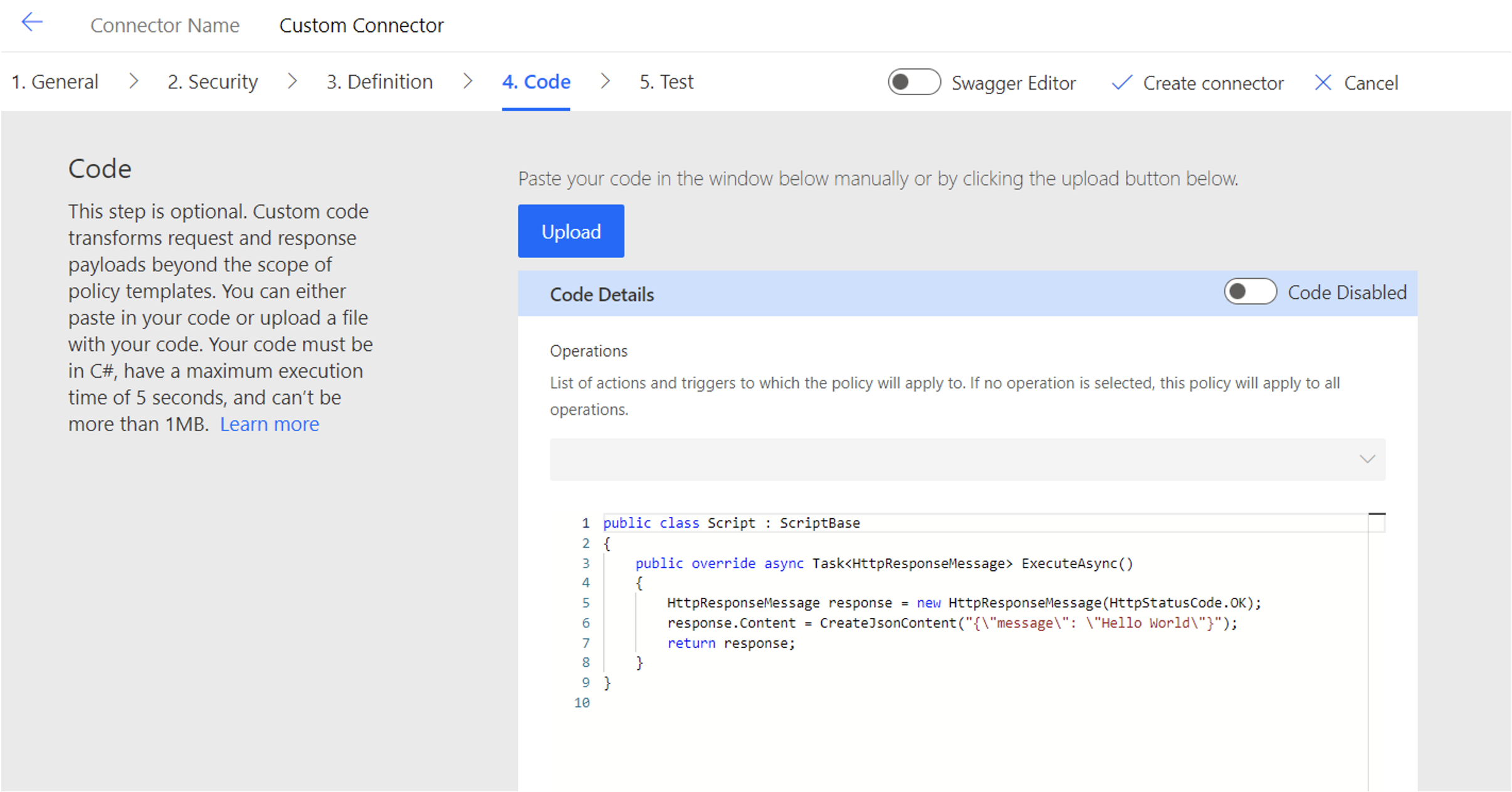
Task: Click the Operations label
Action: [x=589, y=351]
